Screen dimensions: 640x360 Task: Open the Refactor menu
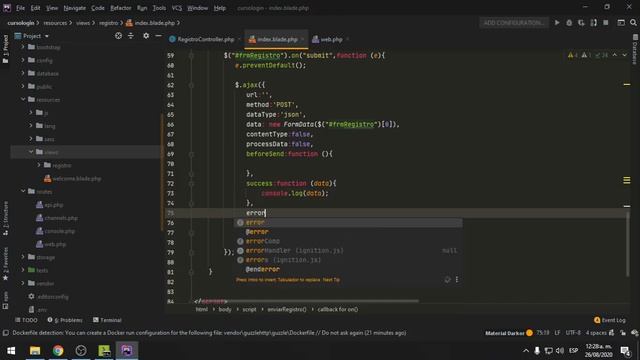[x=121, y=8]
